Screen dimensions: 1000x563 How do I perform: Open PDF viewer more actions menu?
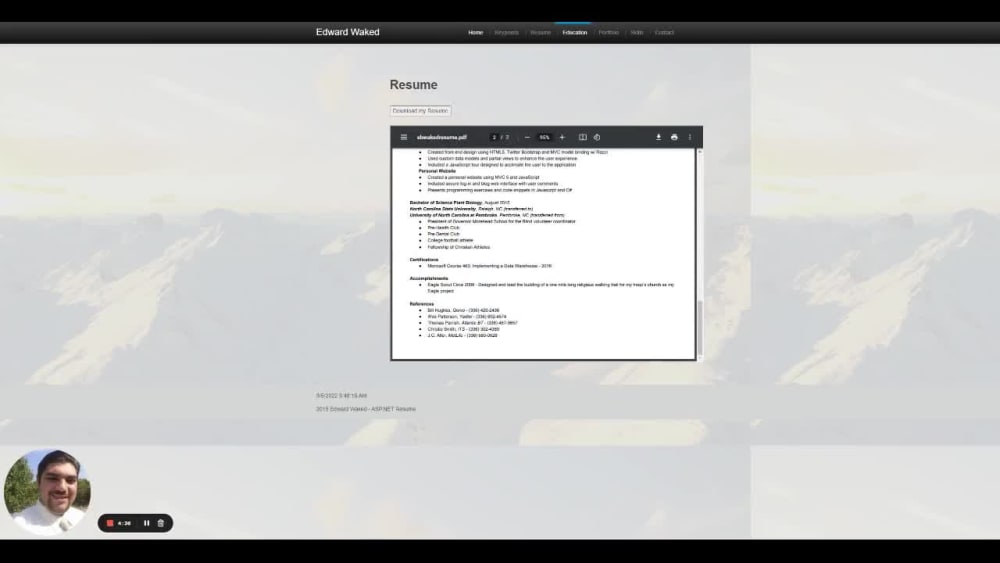click(x=689, y=137)
